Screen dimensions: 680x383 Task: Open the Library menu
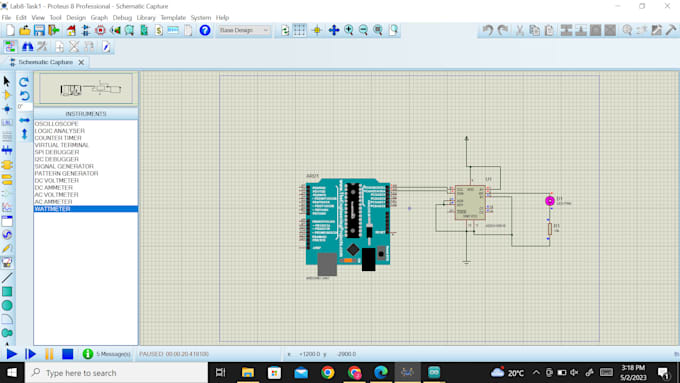(146, 18)
